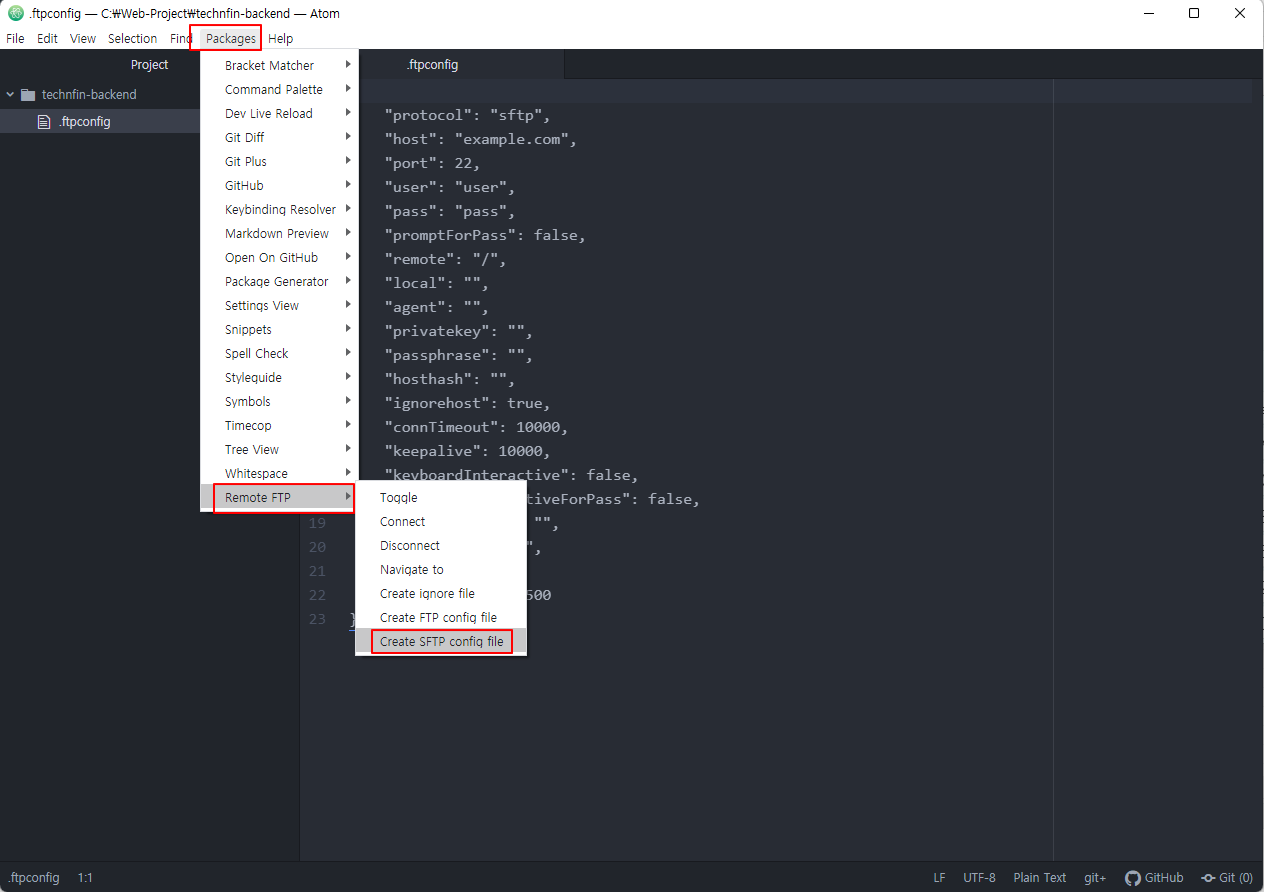Choose Connect in Remote FTP submenu
This screenshot has width=1264, height=892.
[x=441, y=521]
